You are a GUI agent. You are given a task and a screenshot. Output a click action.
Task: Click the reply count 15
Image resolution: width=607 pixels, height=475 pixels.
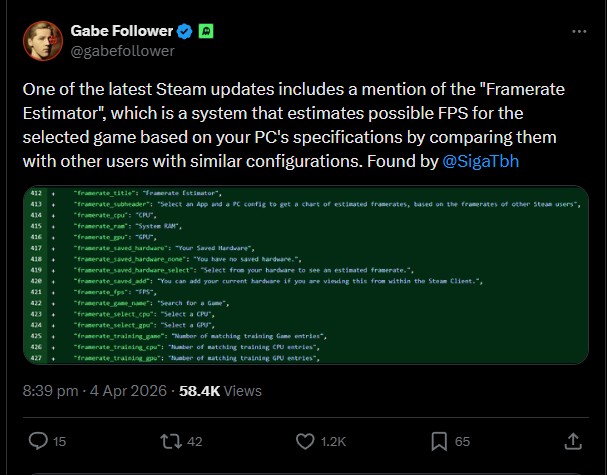[60, 441]
